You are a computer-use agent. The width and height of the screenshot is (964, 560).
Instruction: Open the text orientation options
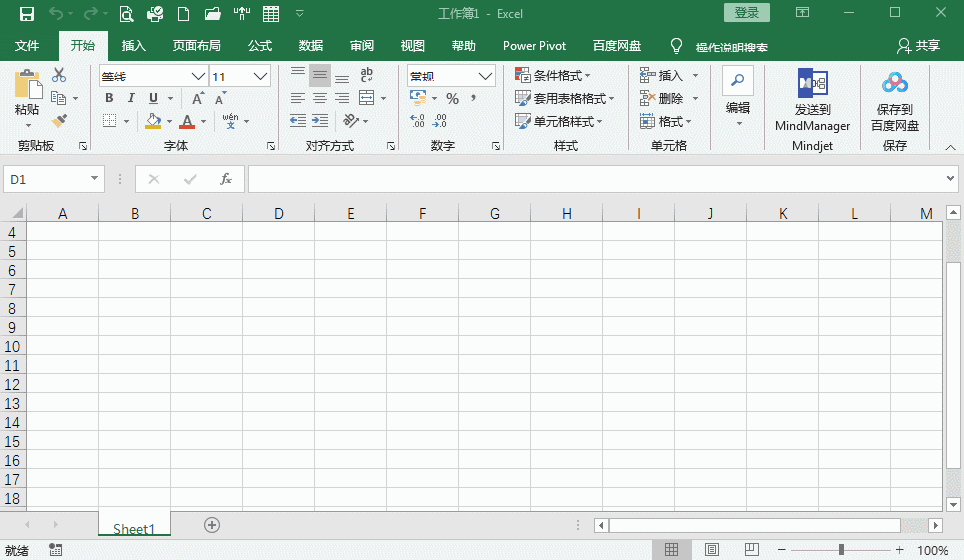click(351, 120)
